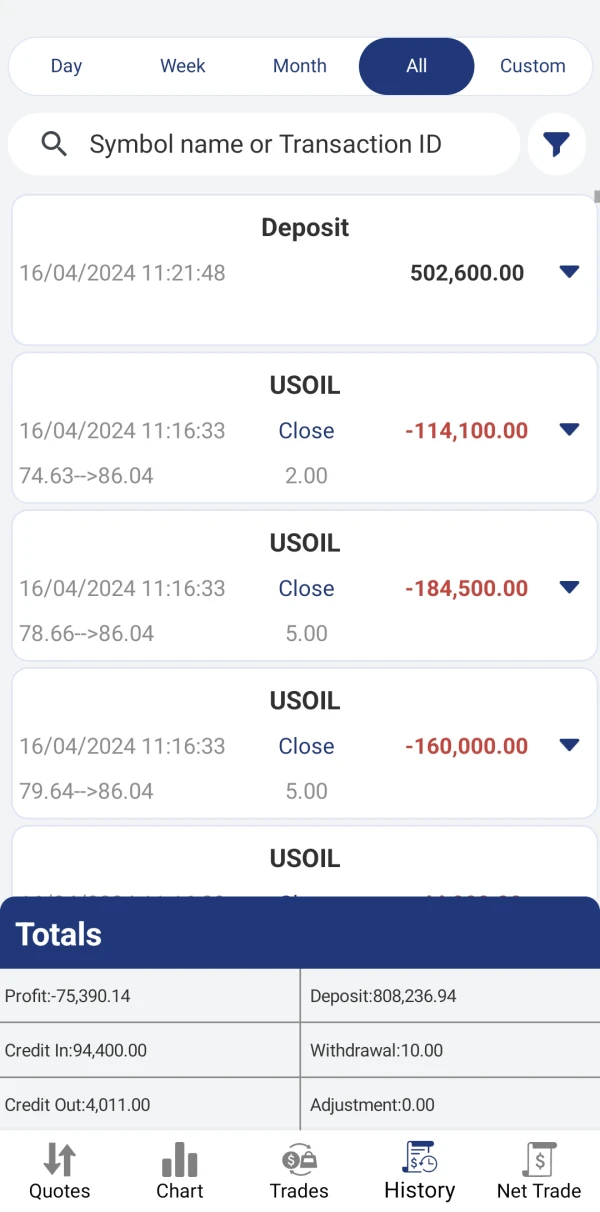The height and width of the screenshot is (1212, 600).
Task: Expand the USOIL -160,000.00 trade arrow
Action: click(x=569, y=745)
